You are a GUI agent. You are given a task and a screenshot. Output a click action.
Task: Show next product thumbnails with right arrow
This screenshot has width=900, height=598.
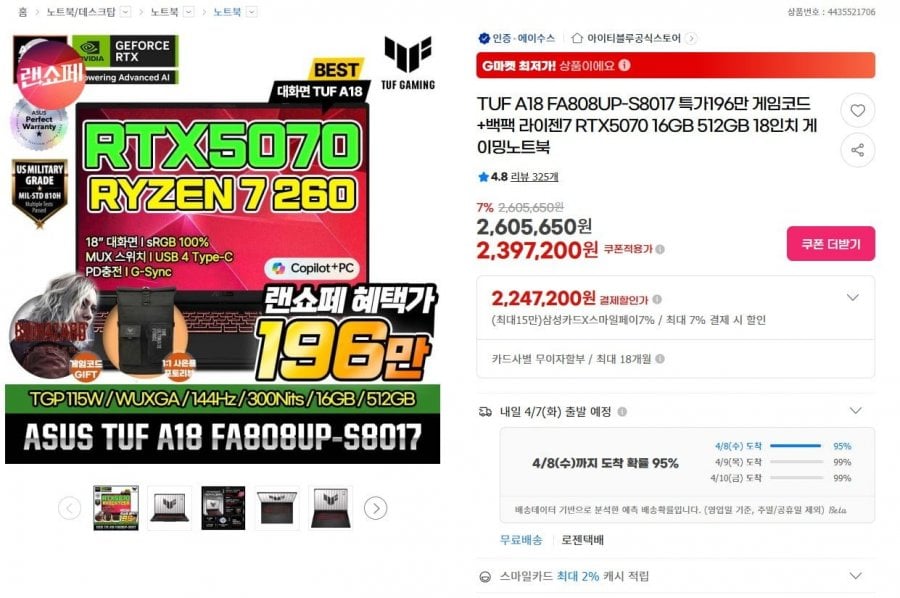coord(375,508)
